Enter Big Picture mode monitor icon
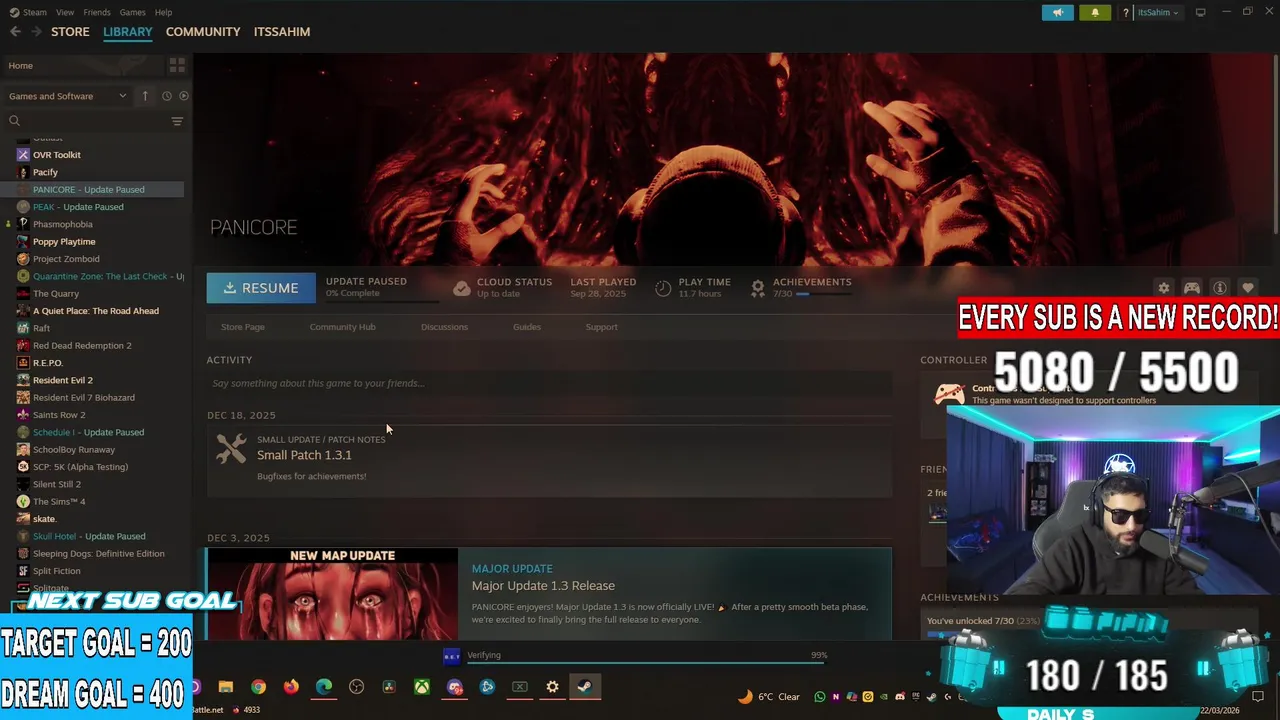 1201,12
